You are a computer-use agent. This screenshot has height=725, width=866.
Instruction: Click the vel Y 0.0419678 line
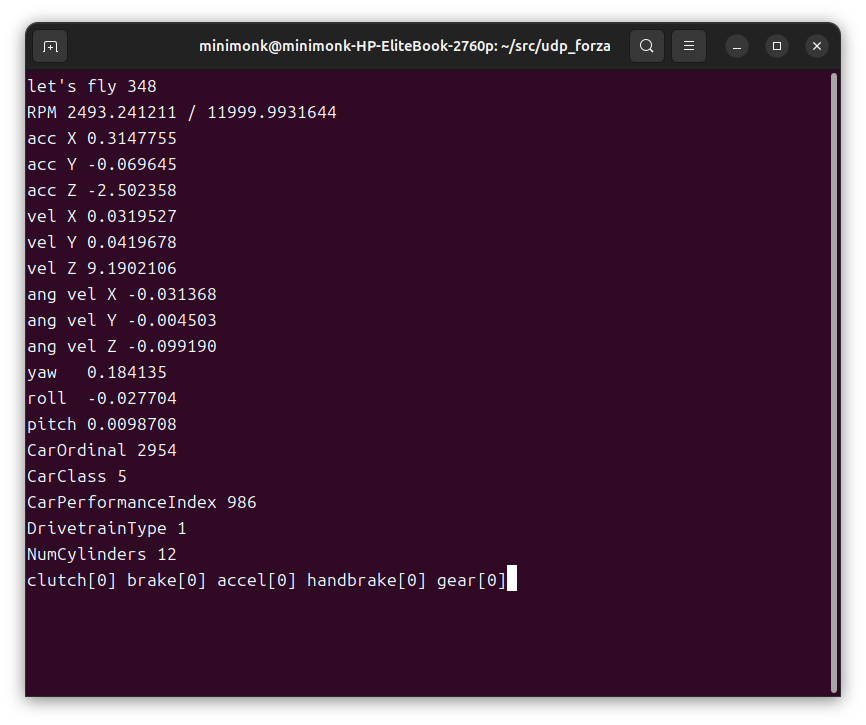tap(102, 242)
